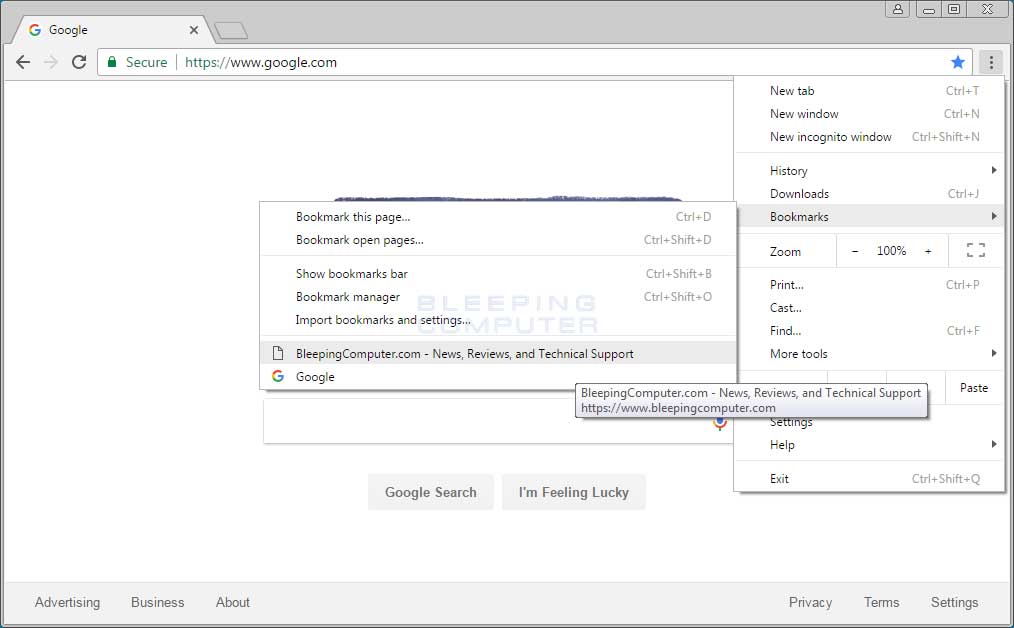
Task: Open the Privacy footer link
Action: click(x=810, y=602)
